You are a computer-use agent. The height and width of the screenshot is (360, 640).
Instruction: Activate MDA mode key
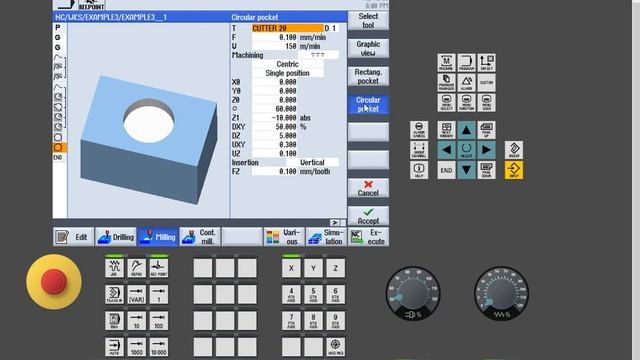pos(114,321)
